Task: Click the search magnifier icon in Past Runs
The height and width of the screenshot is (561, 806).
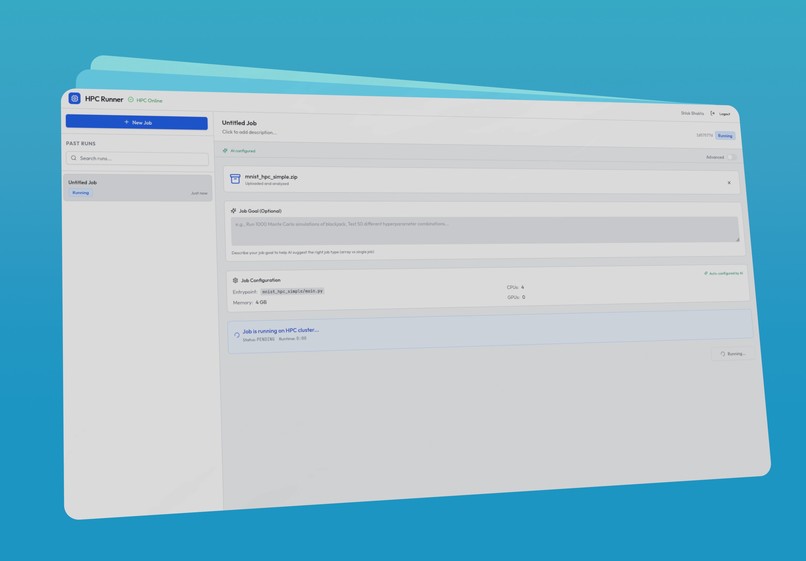Action: coord(74,158)
